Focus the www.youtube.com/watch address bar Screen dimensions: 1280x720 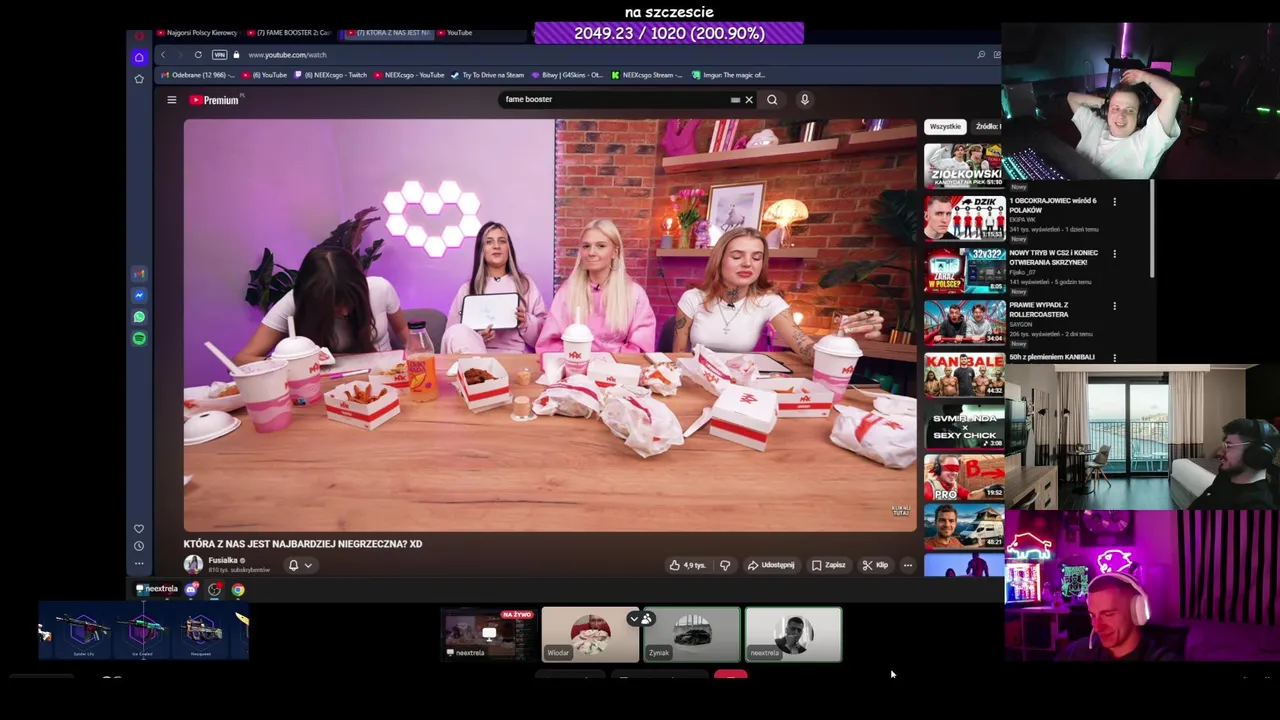click(x=287, y=55)
